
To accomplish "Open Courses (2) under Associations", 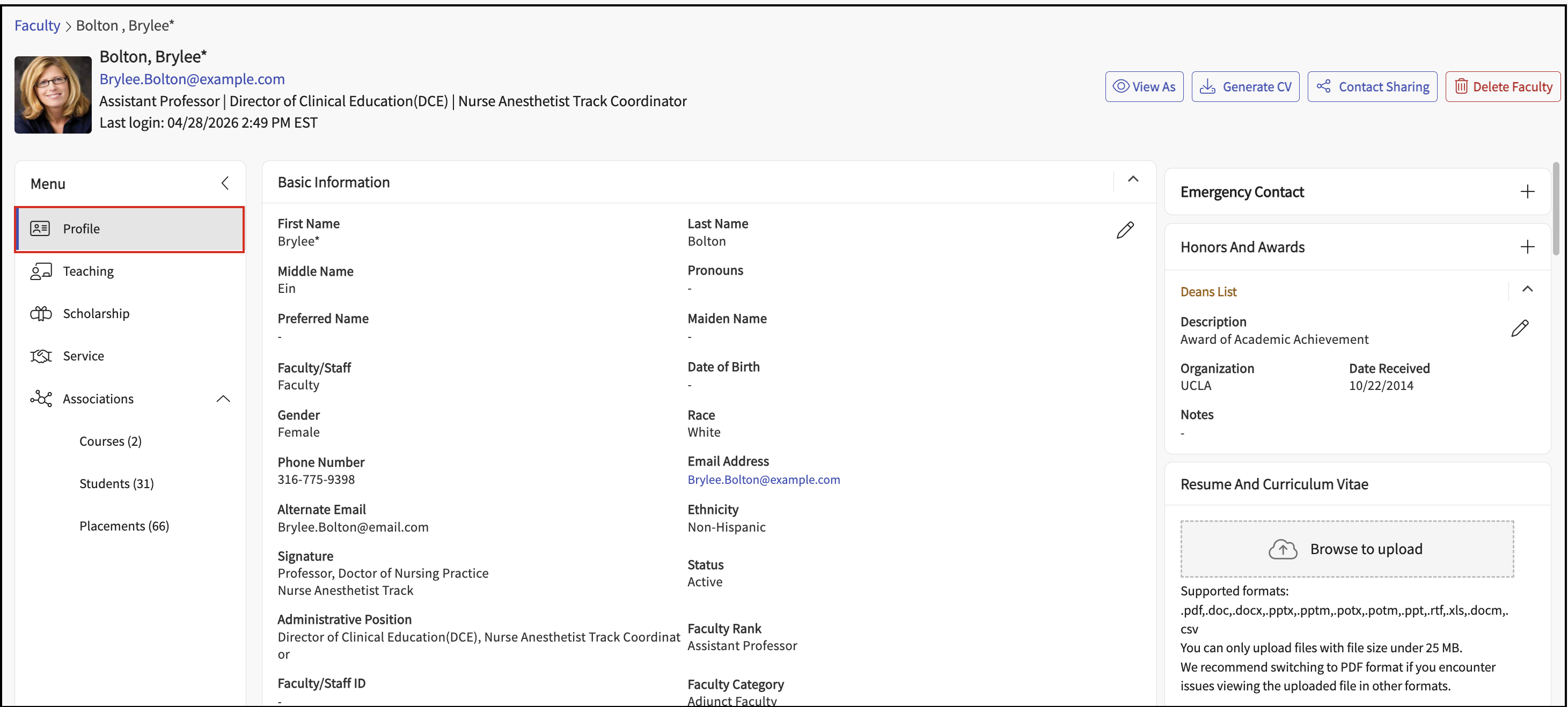I will [110, 441].
